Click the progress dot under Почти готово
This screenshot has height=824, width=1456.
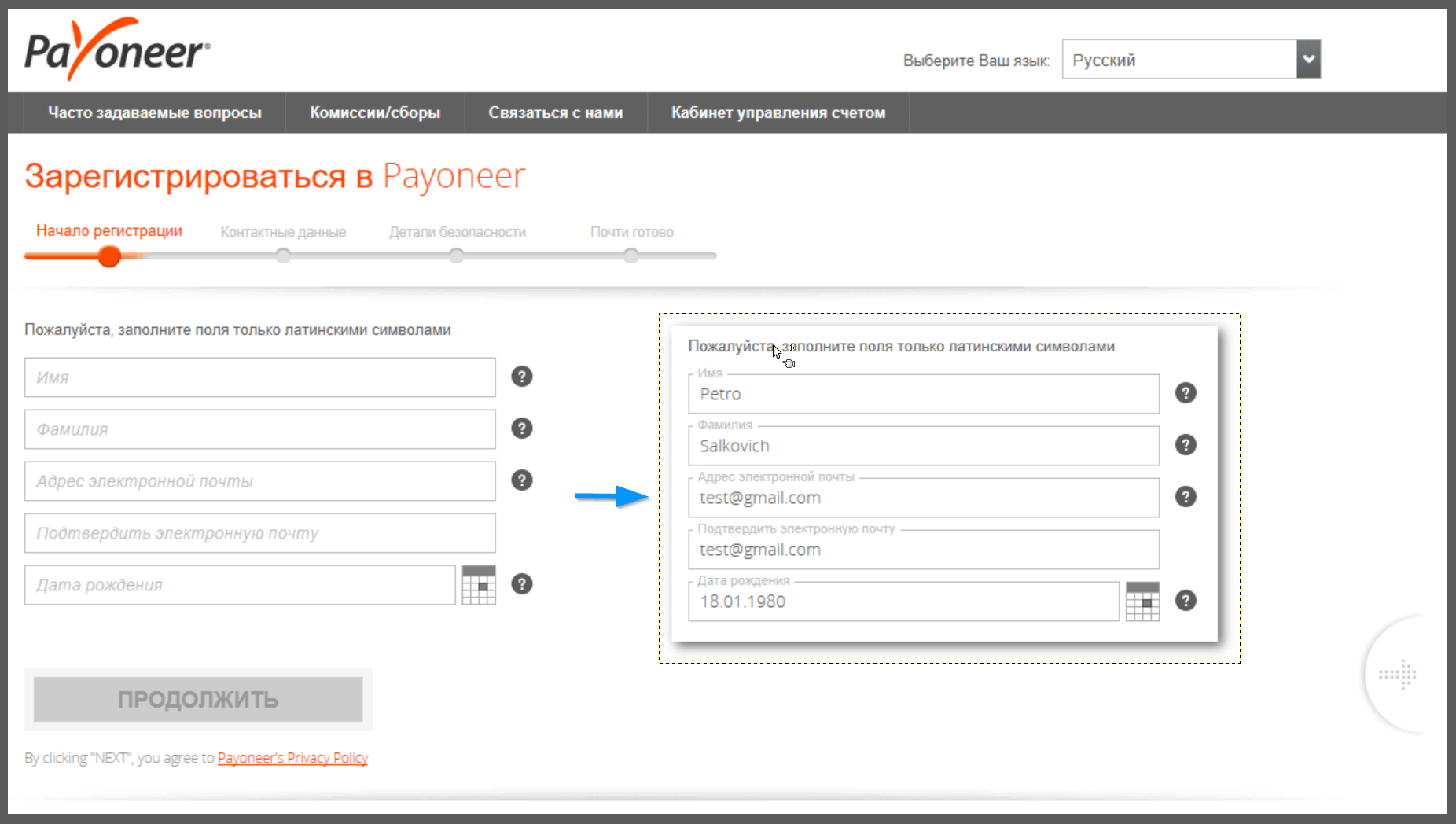pyautogui.click(x=631, y=256)
